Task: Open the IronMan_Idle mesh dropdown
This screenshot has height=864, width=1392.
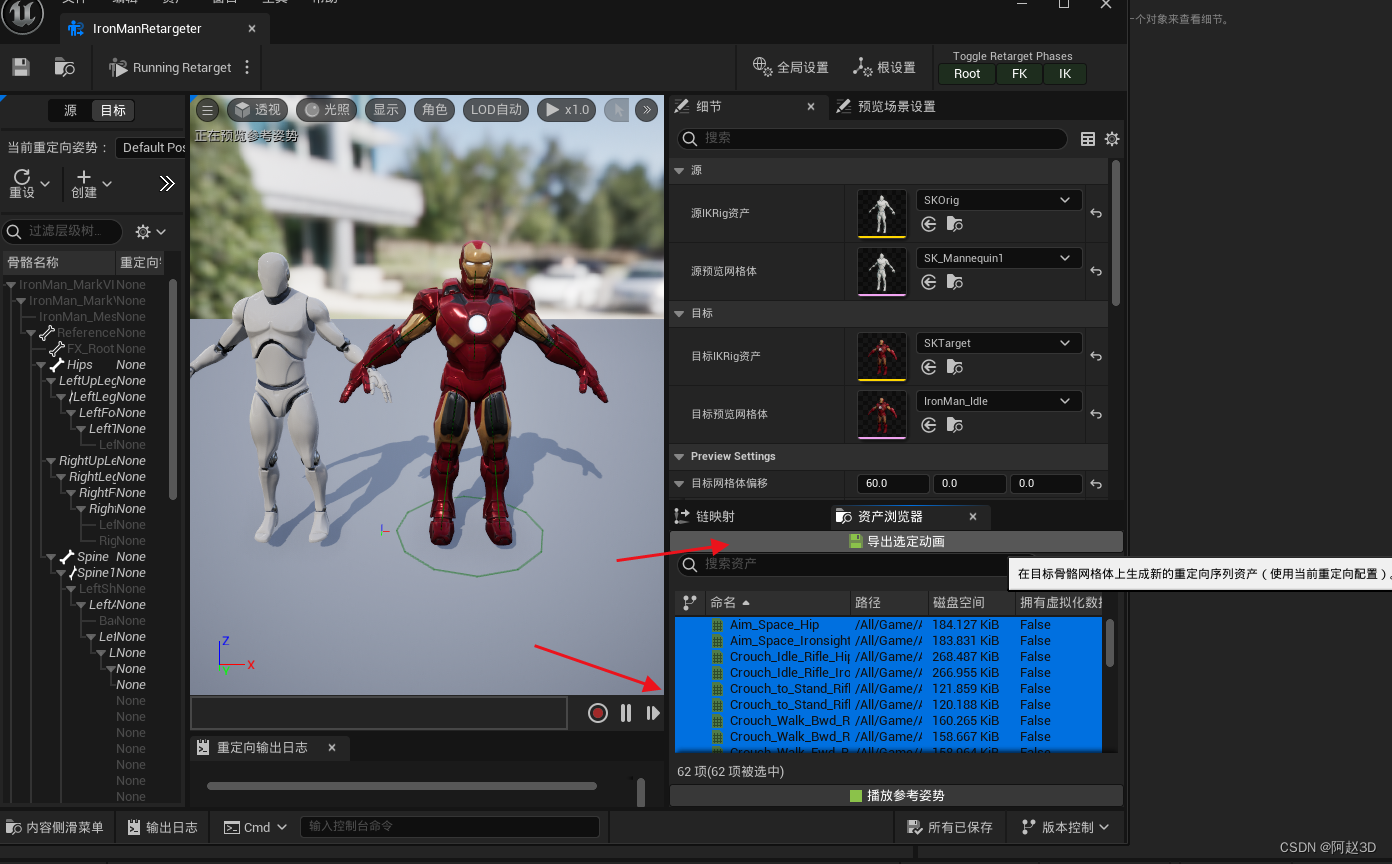Action: click(x=999, y=401)
